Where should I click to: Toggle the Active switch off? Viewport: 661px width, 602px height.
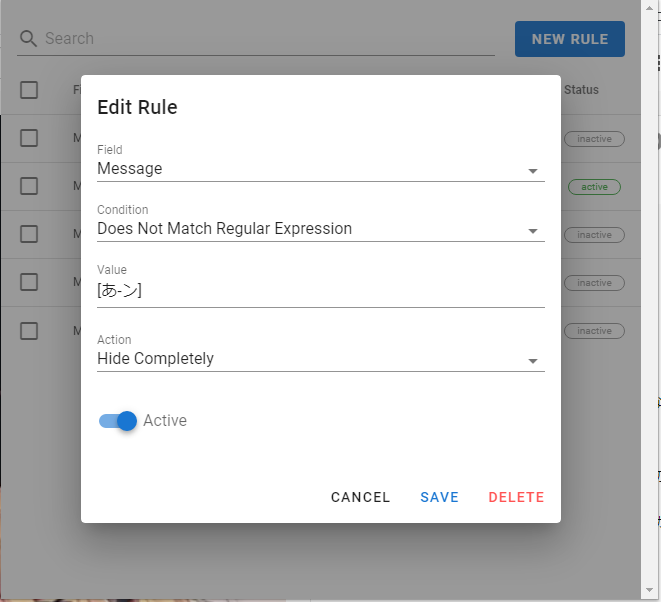(x=118, y=421)
